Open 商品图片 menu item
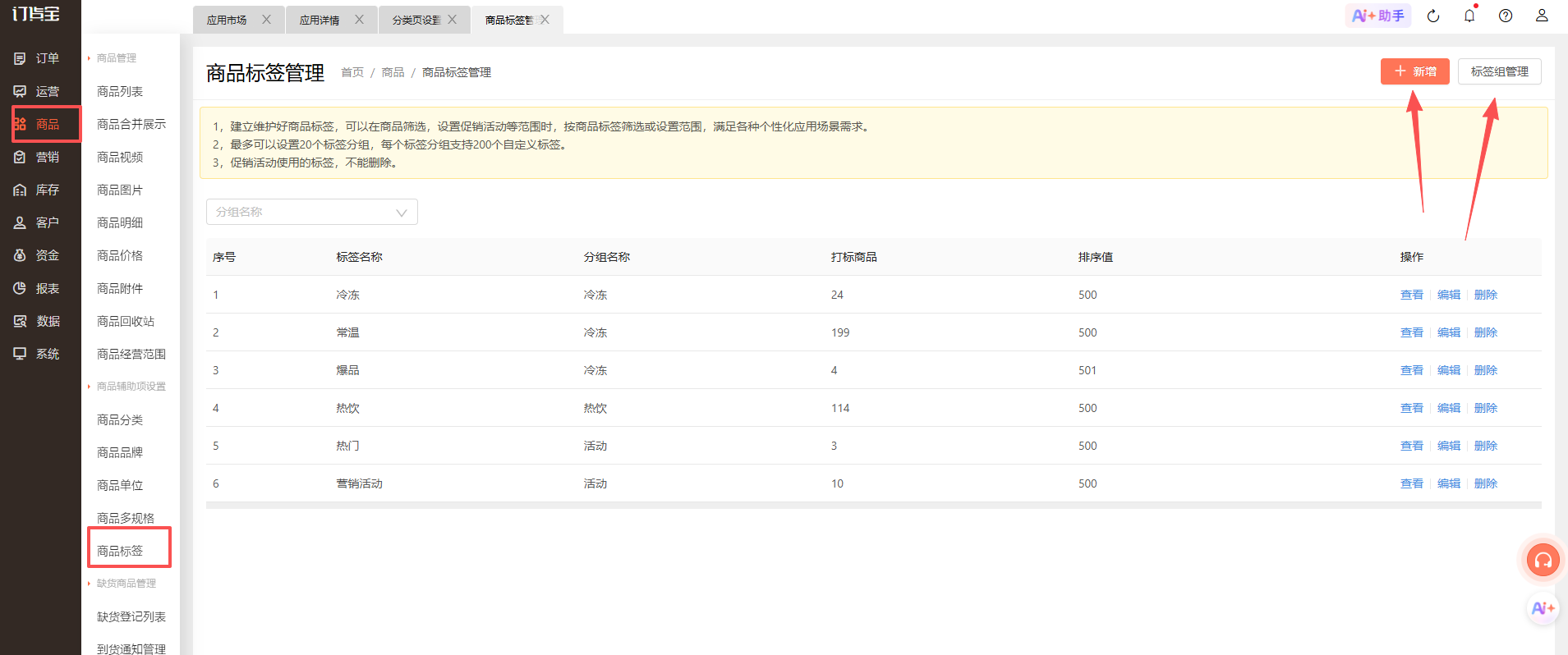This screenshot has width=1568, height=655. 120,190
